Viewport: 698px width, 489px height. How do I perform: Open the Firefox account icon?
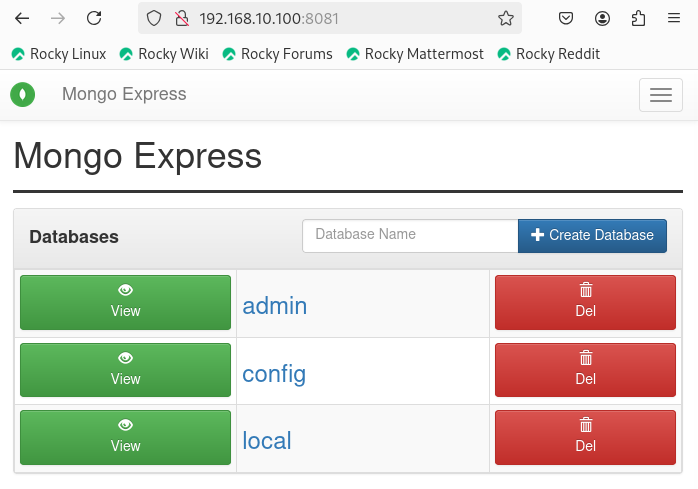[x=602, y=18]
